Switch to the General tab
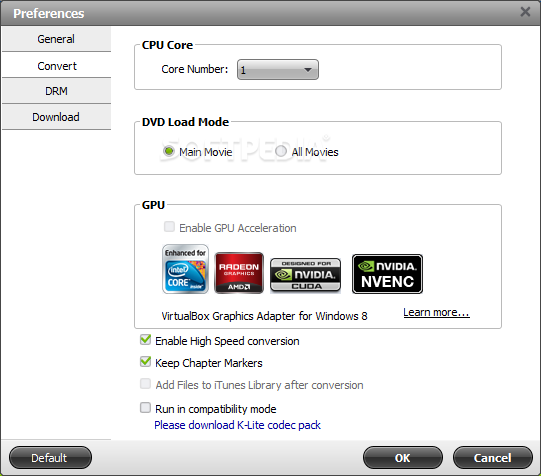The width and height of the screenshot is (541, 476). pos(56,39)
